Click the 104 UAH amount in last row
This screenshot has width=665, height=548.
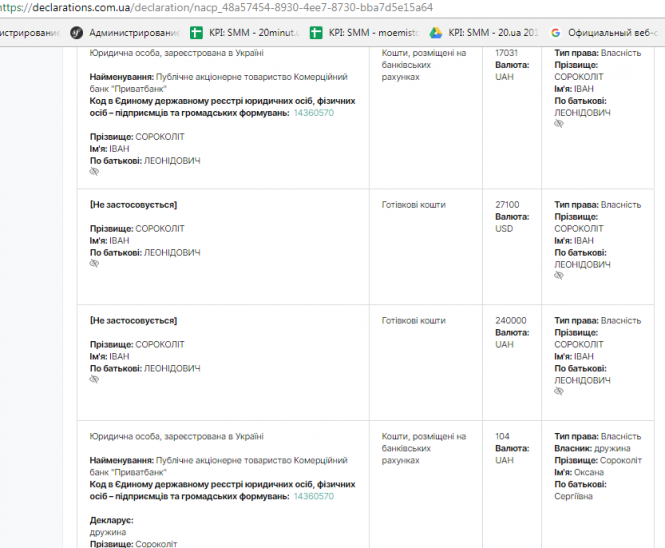tap(502, 437)
